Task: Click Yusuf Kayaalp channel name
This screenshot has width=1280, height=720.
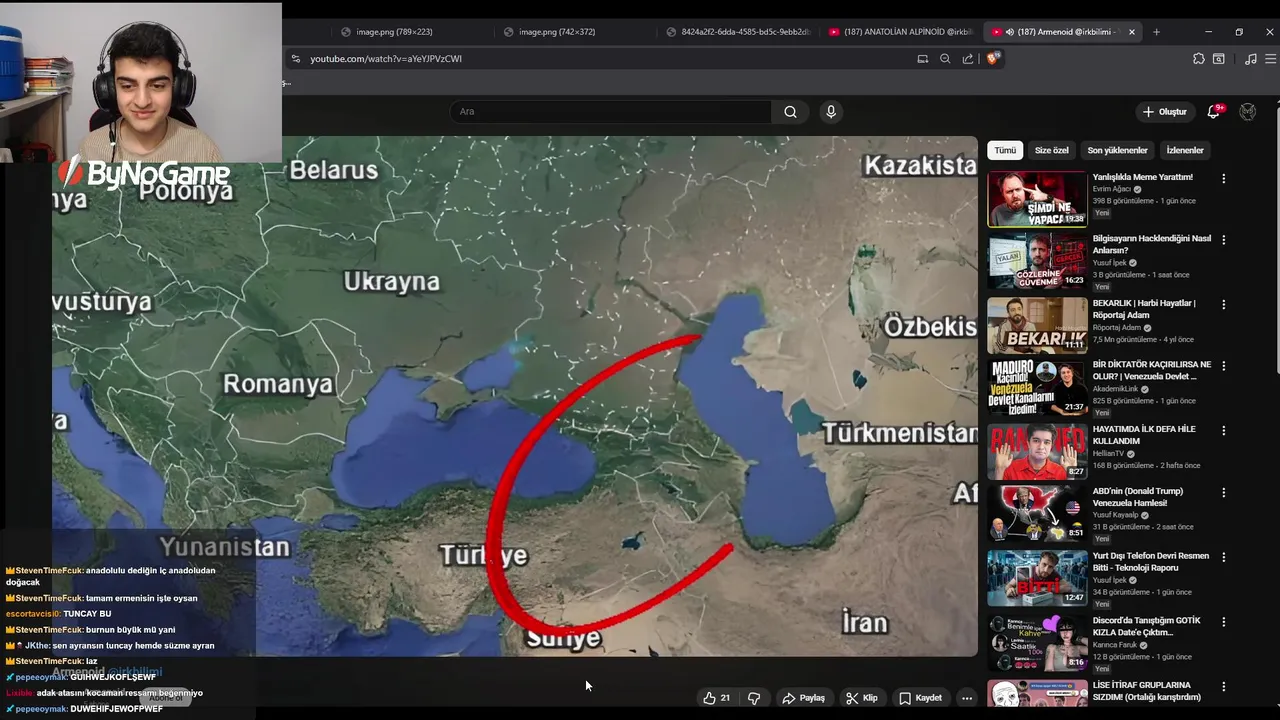Action: (x=1116, y=515)
